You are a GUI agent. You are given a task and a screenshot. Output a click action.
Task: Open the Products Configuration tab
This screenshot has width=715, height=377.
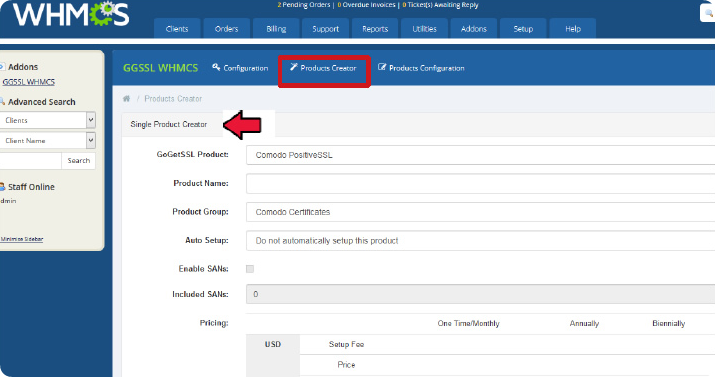421,68
